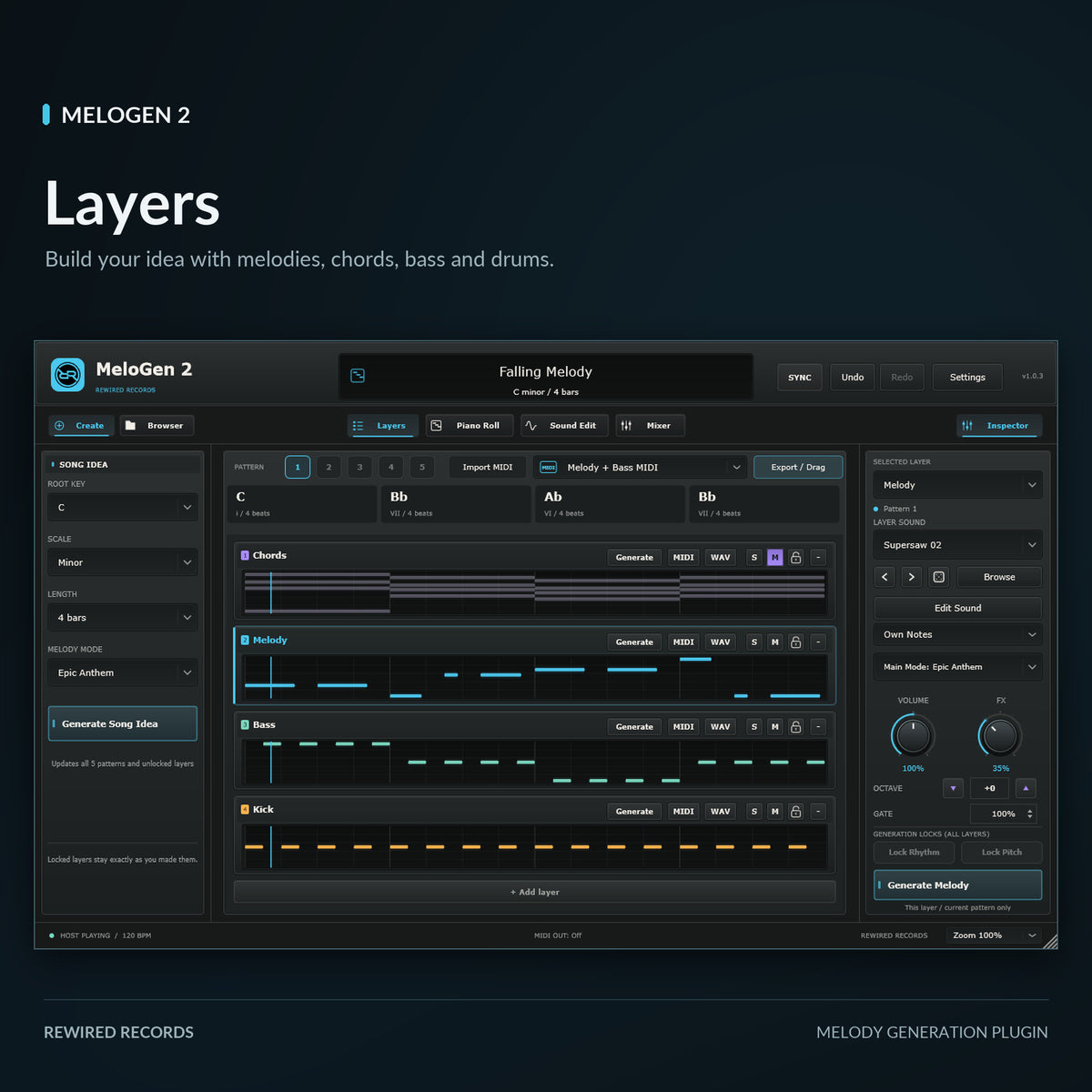Toggle Lock Pitch generation lock
The width and height of the screenshot is (1092, 1092).
[1001, 853]
